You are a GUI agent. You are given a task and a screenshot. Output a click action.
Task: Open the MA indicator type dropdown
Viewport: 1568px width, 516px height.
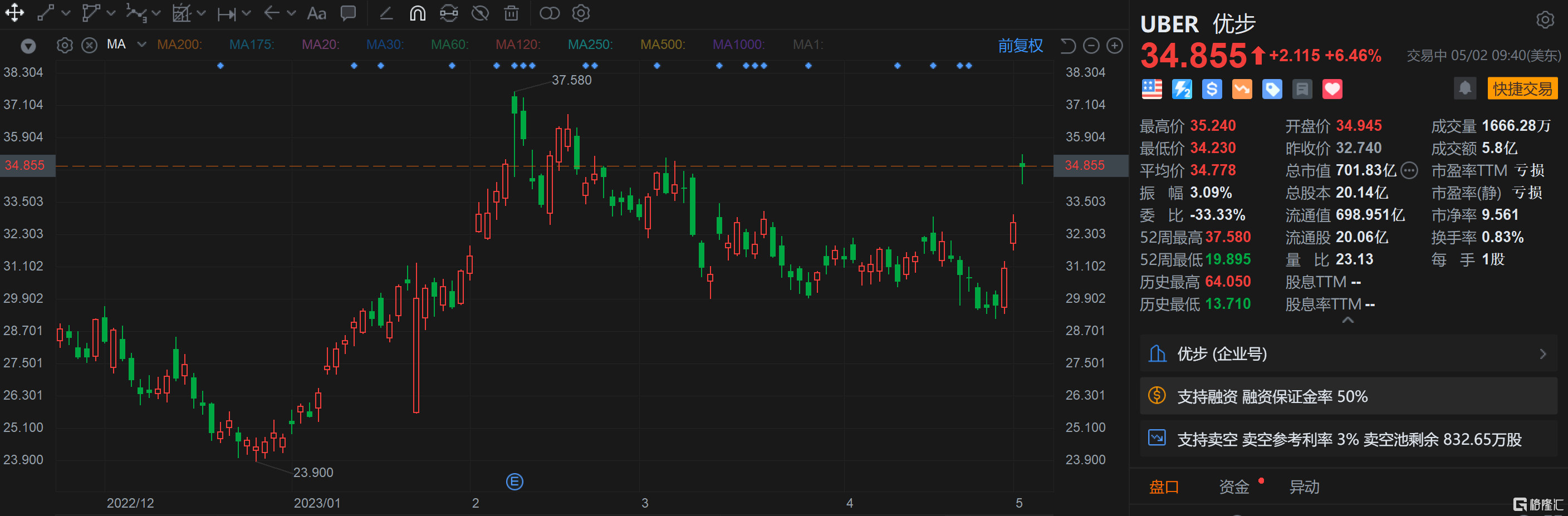pos(142,45)
